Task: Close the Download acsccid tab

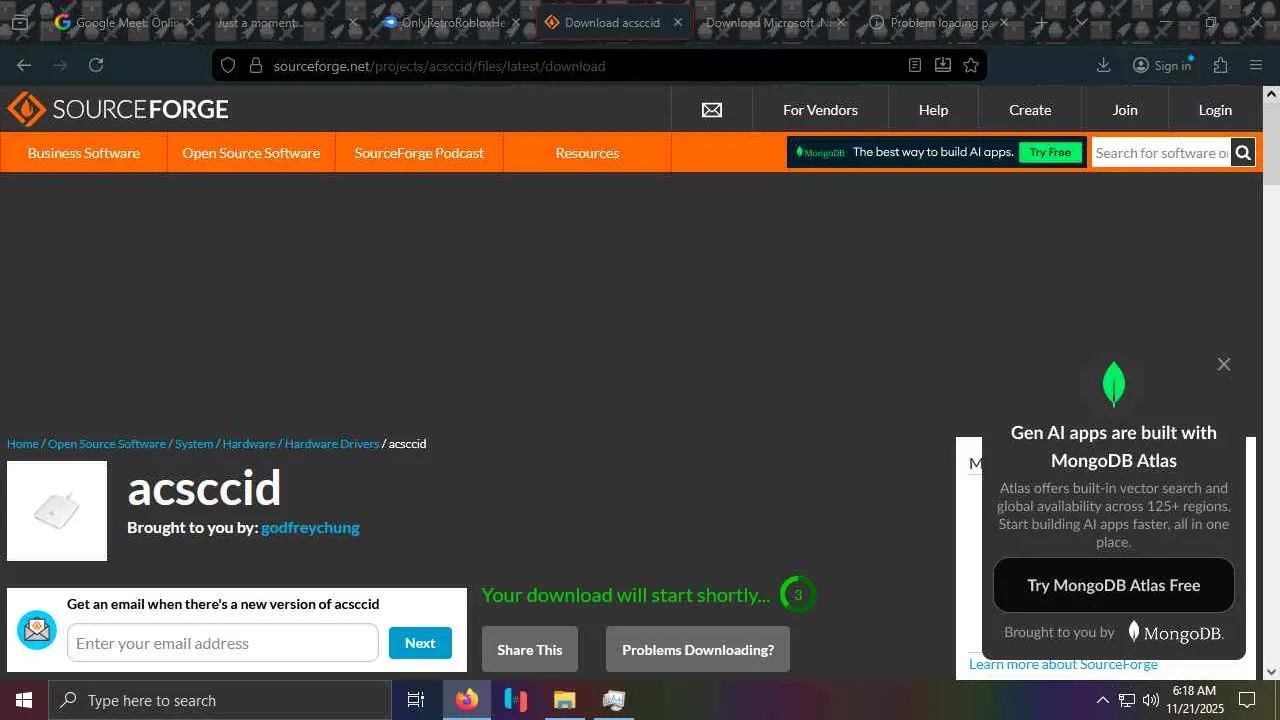Action: tap(678, 22)
